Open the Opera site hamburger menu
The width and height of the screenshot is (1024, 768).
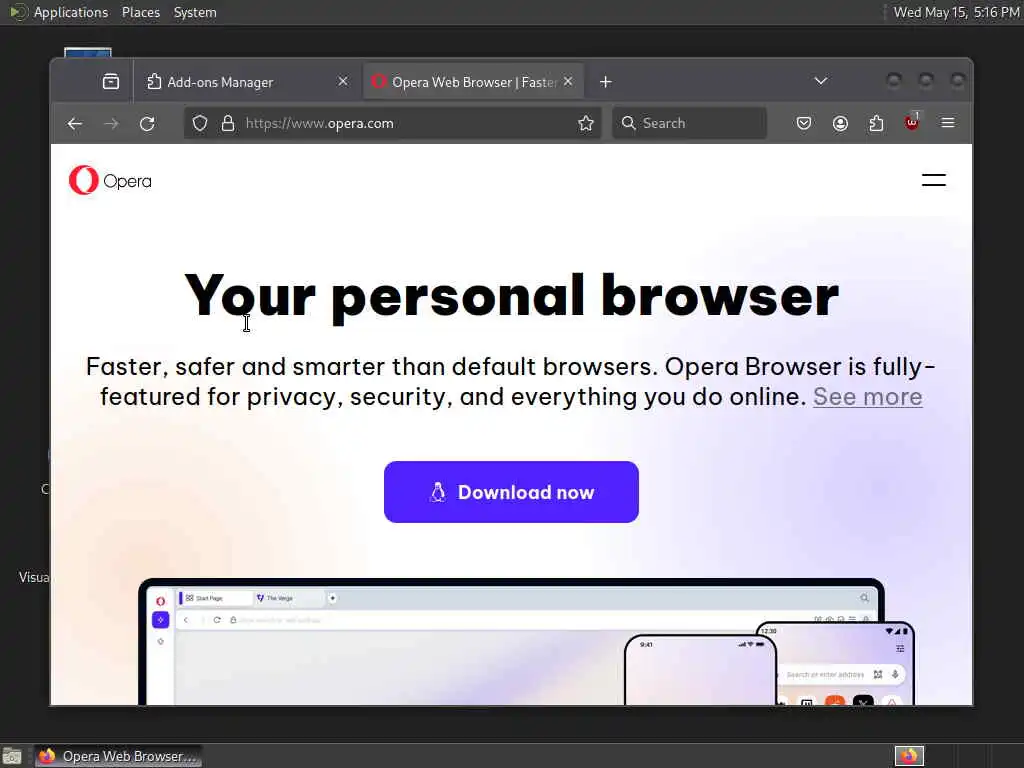pos(934,180)
